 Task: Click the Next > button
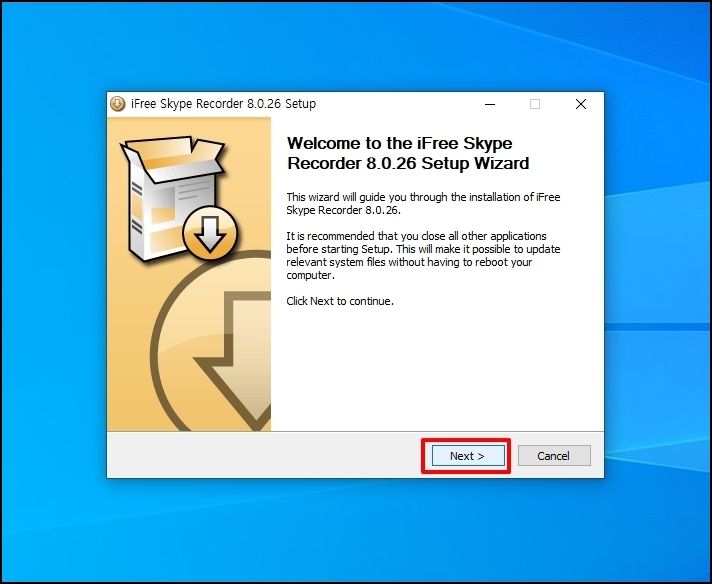click(468, 455)
